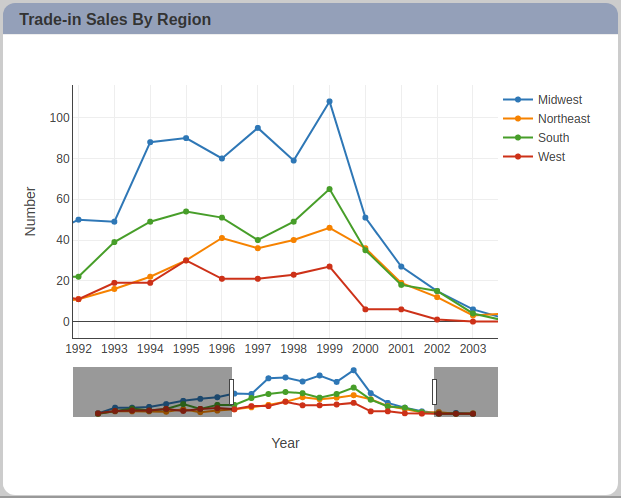Click the 1996 x-axis label
This screenshot has height=499, width=621.
[222, 349]
